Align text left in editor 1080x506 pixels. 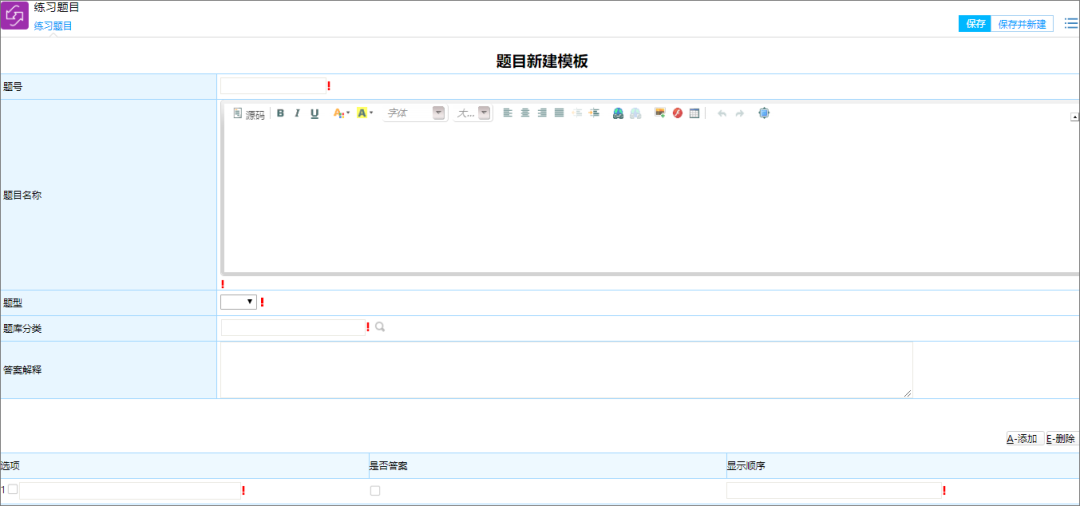point(508,114)
